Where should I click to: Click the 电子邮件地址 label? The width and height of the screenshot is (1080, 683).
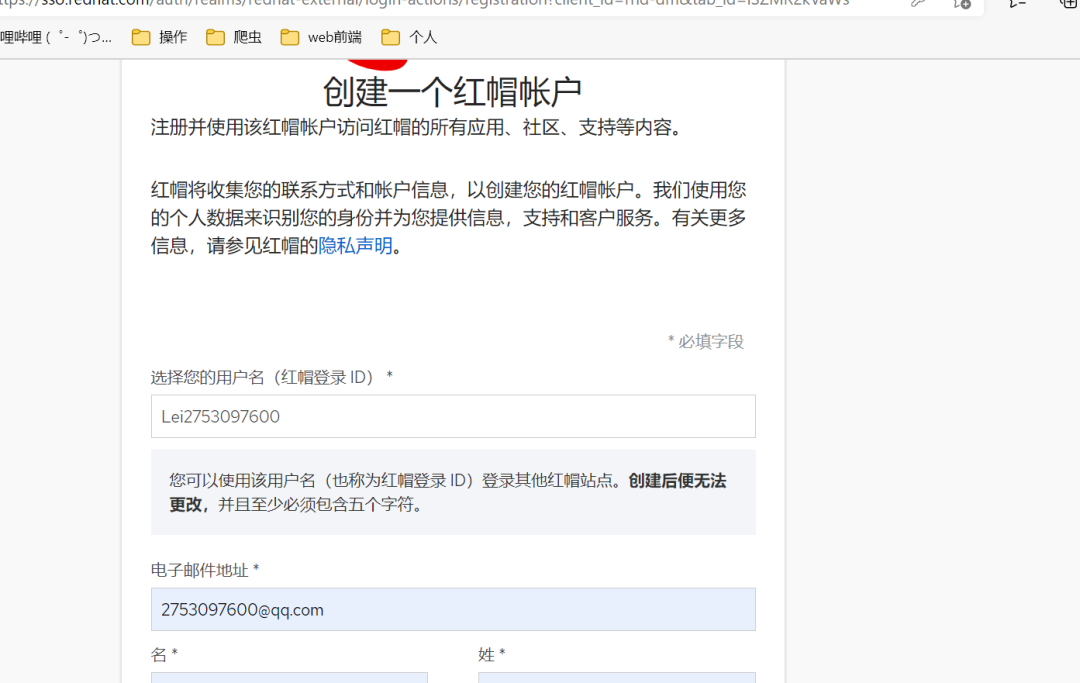[205, 570]
